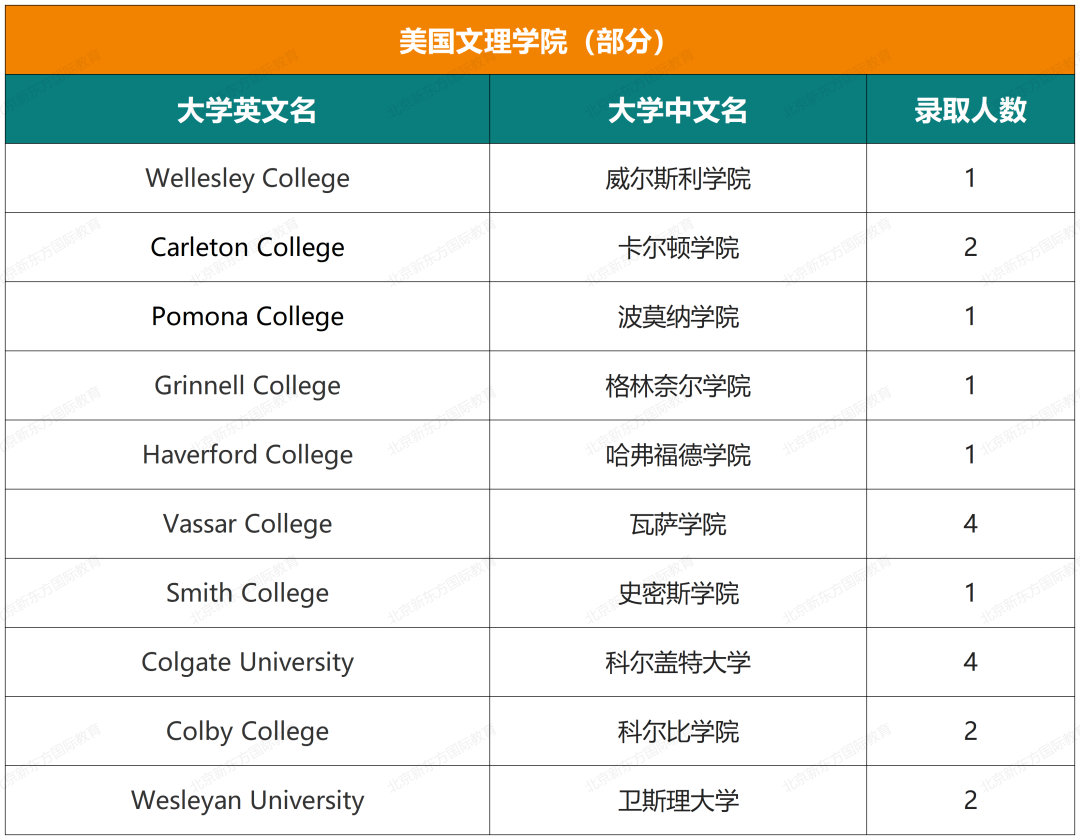
Task: Click the admit count in the Wesleyan University row
Action: pos(970,800)
